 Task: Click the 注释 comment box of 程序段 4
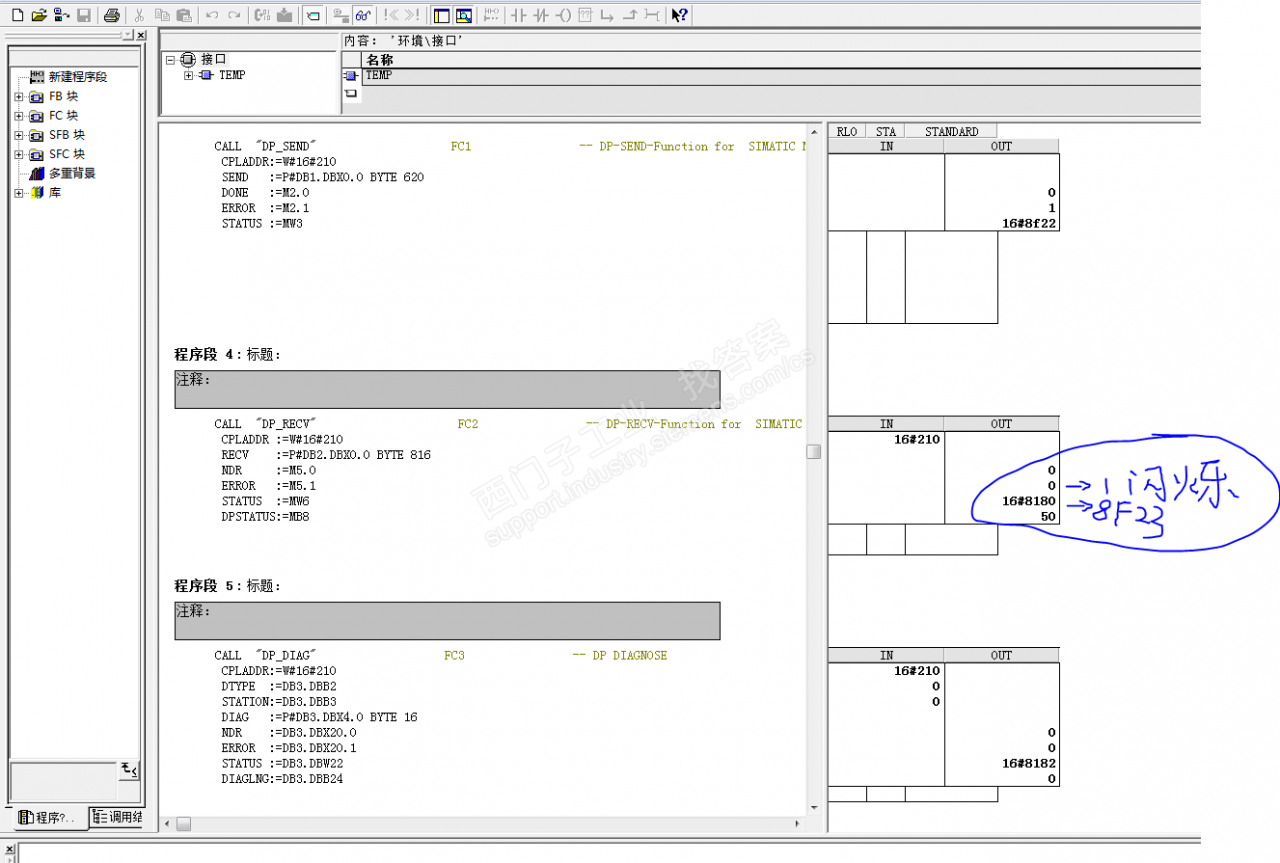point(447,389)
